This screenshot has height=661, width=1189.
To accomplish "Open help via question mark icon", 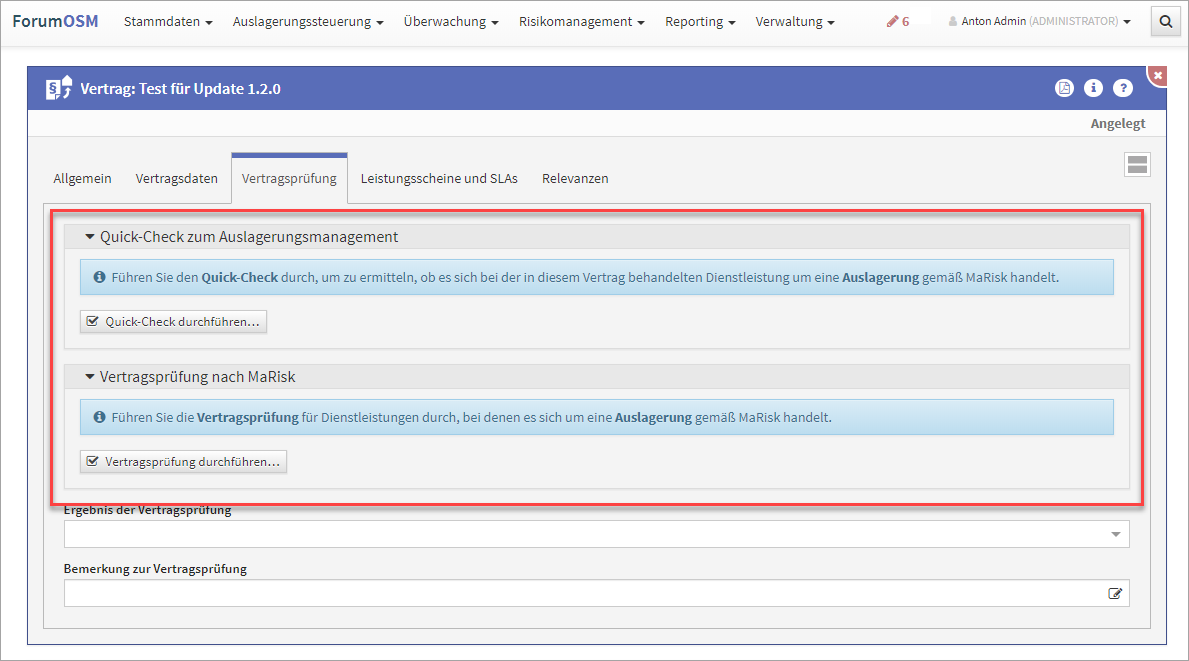I will (x=1123, y=88).
